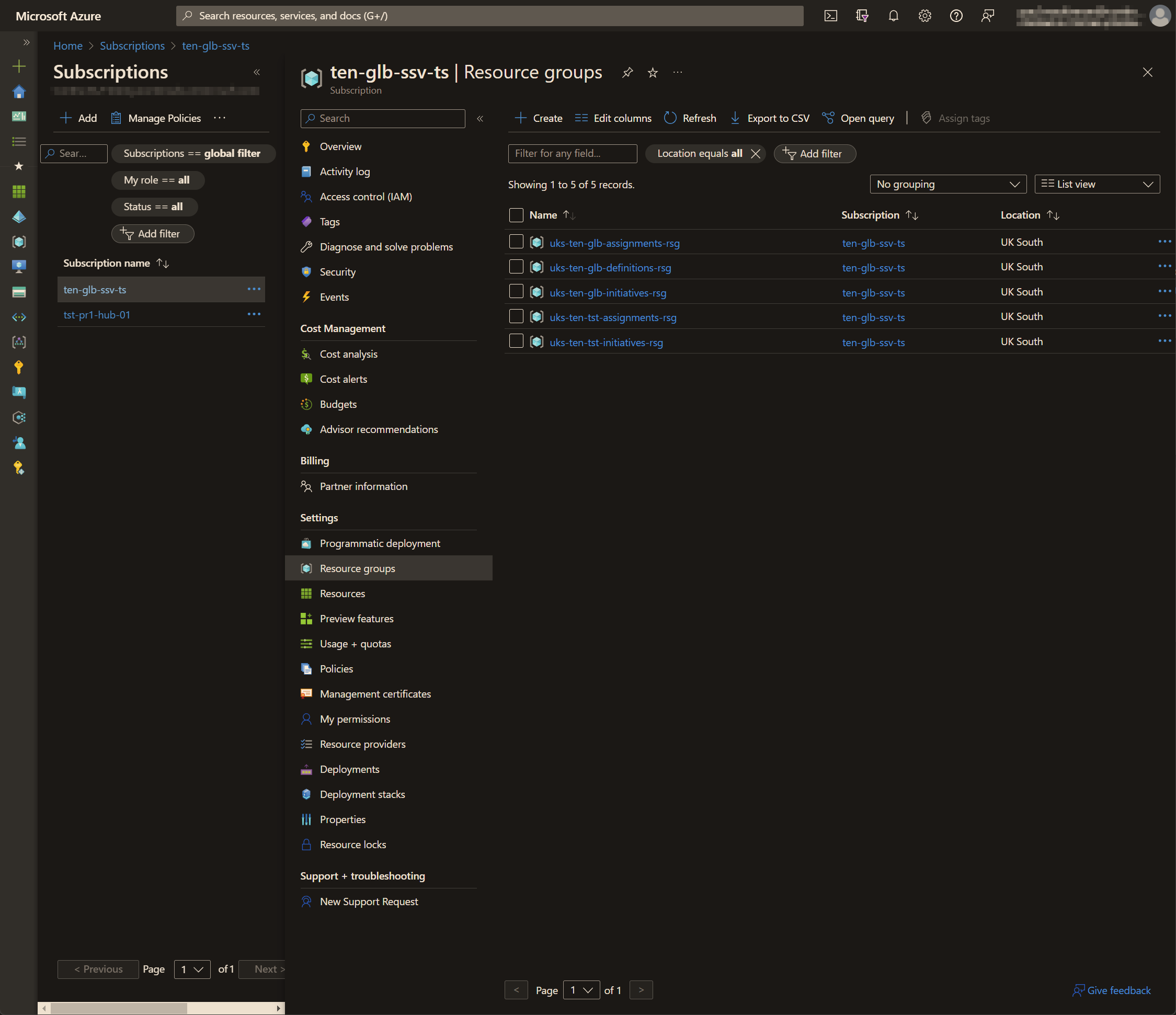The height and width of the screenshot is (1015, 1176).
Task: Open ellipsis menu for ten-glb-ssv-ts subscription
Action: click(254, 290)
